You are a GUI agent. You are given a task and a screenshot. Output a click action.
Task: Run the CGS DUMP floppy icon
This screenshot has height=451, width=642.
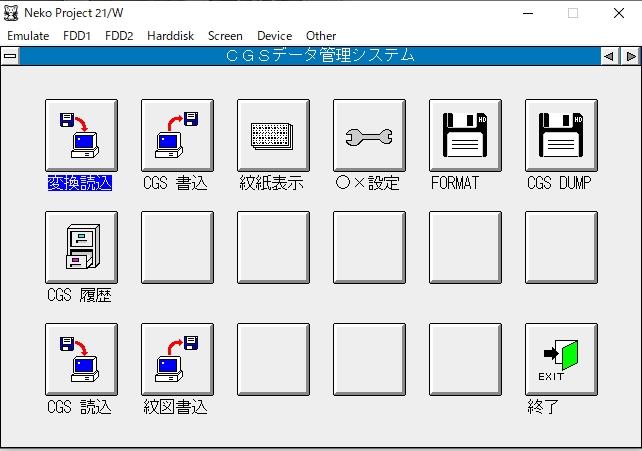(x=561, y=135)
